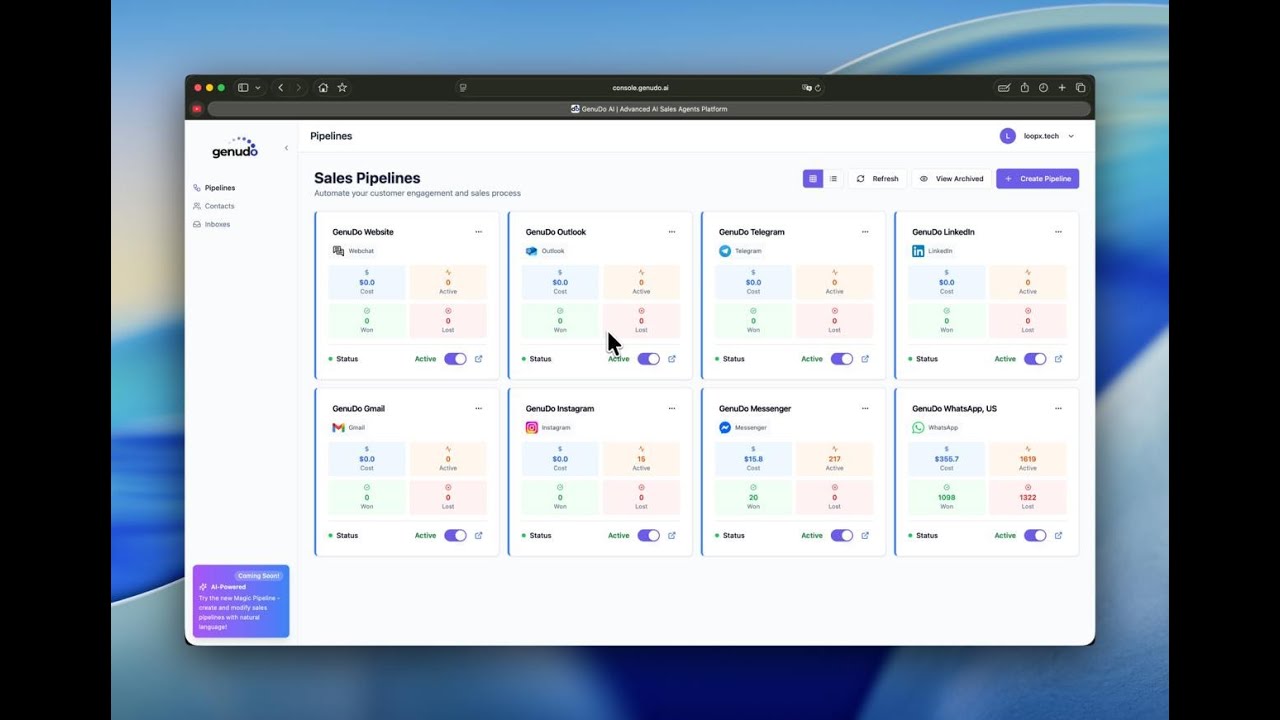Click the Messenger channel icon

pyautogui.click(x=725, y=427)
